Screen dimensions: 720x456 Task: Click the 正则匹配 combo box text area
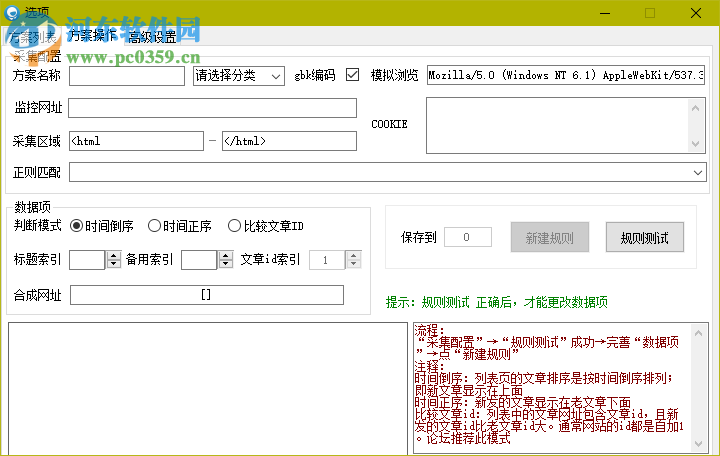[379, 173]
